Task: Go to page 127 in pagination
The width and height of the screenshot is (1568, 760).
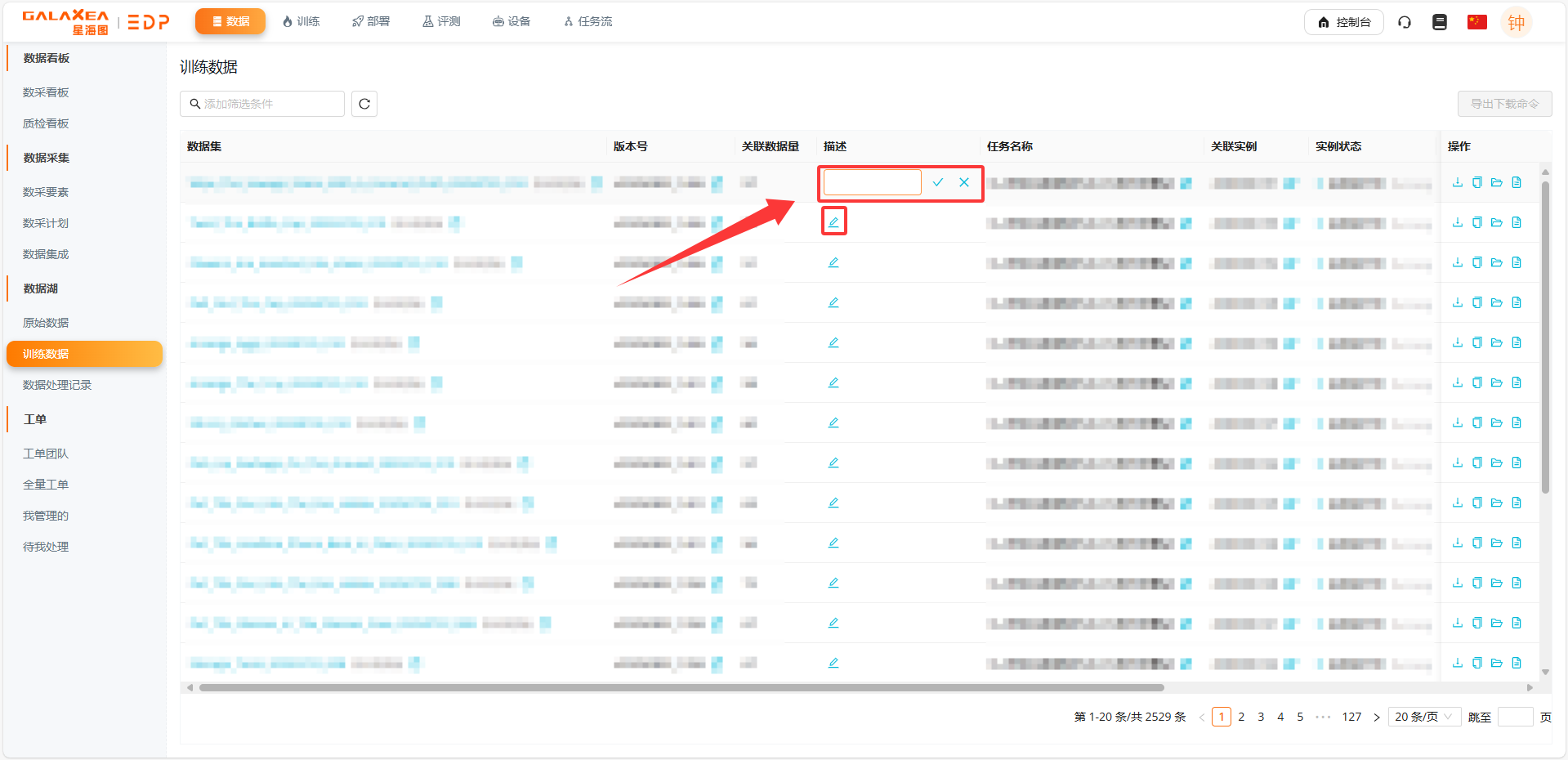Action: coord(1351,717)
